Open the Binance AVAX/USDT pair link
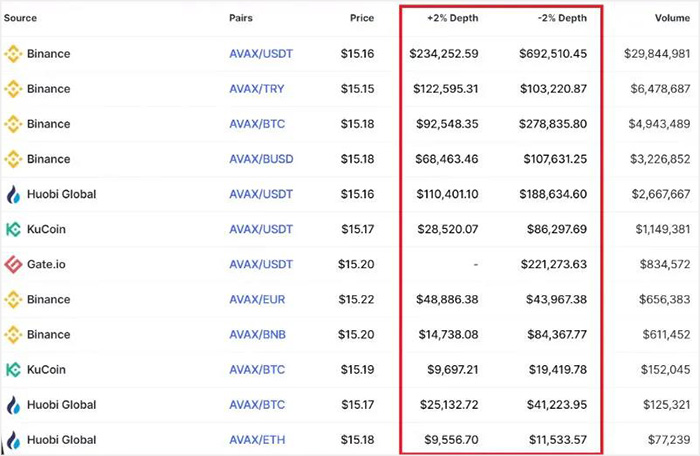This screenshot has width=700, height=456. tap(261, 54)
